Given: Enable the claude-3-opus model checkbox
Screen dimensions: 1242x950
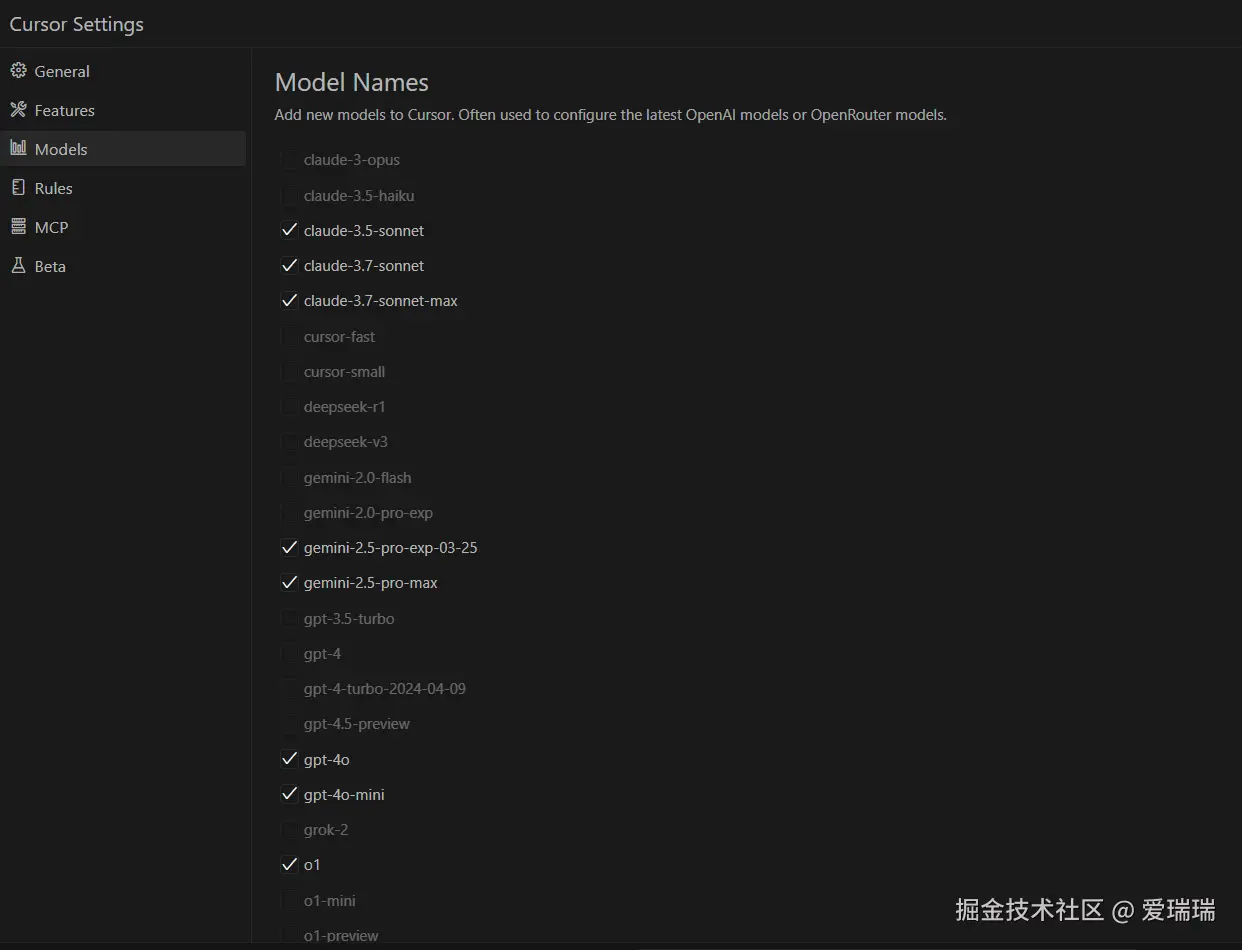Looking at the screenshot, I should [x=290, y=160].
